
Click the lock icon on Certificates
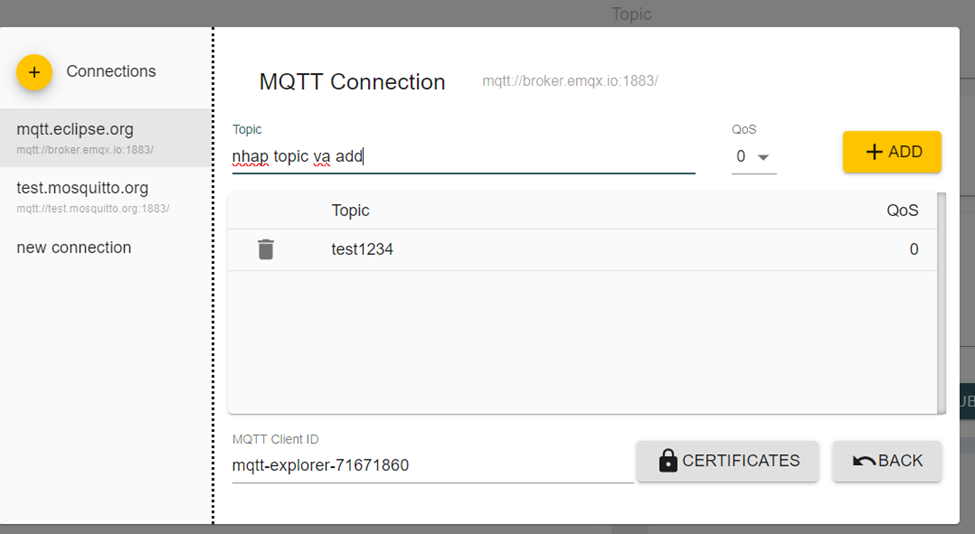(668, 461)
